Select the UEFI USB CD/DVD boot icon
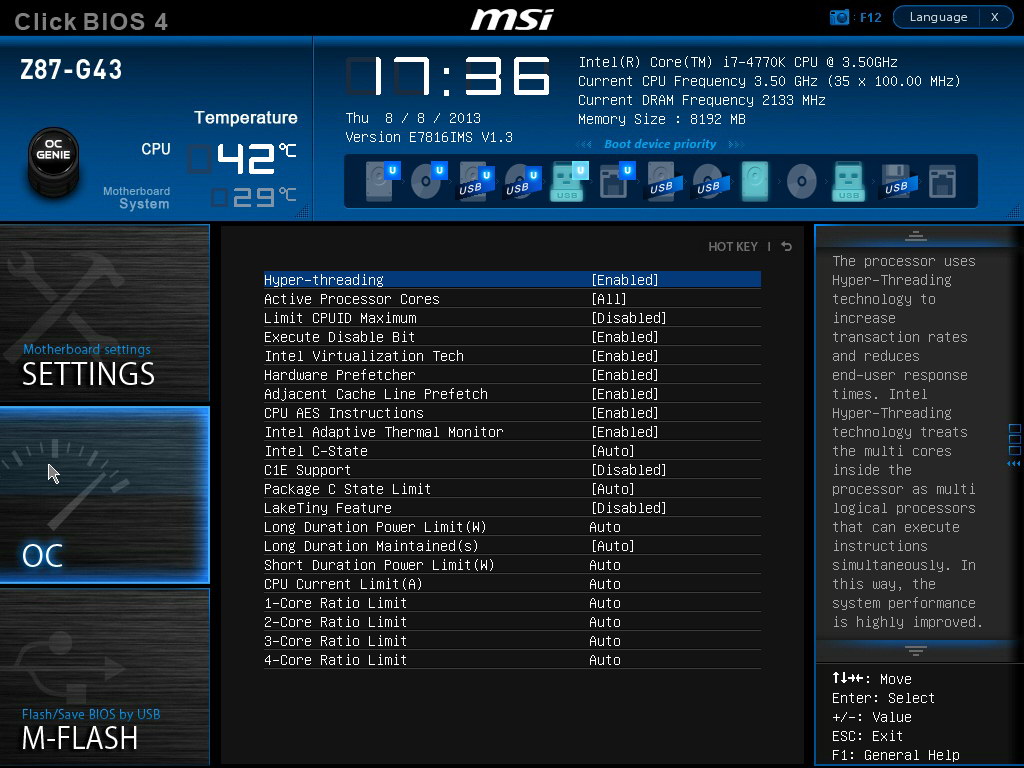This screenshot has width=1024, height=768. 522,180
